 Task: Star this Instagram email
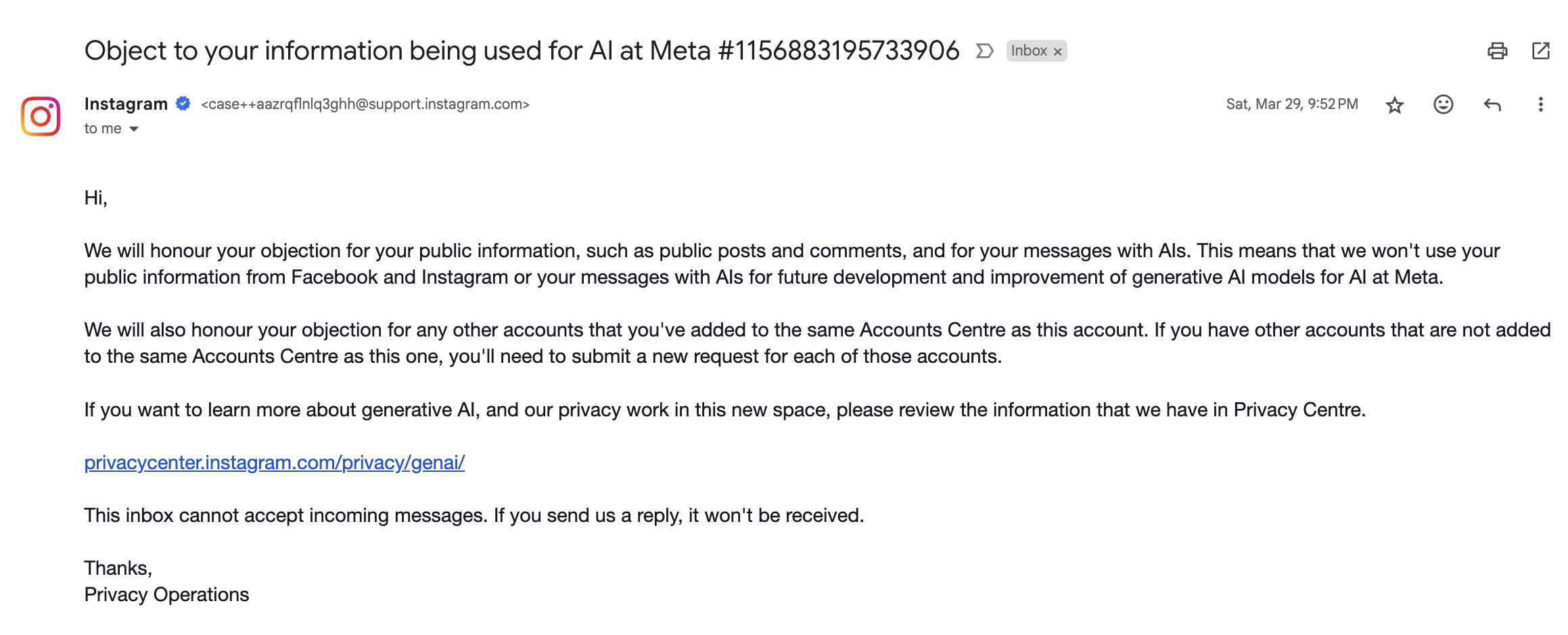(1394, 105)
